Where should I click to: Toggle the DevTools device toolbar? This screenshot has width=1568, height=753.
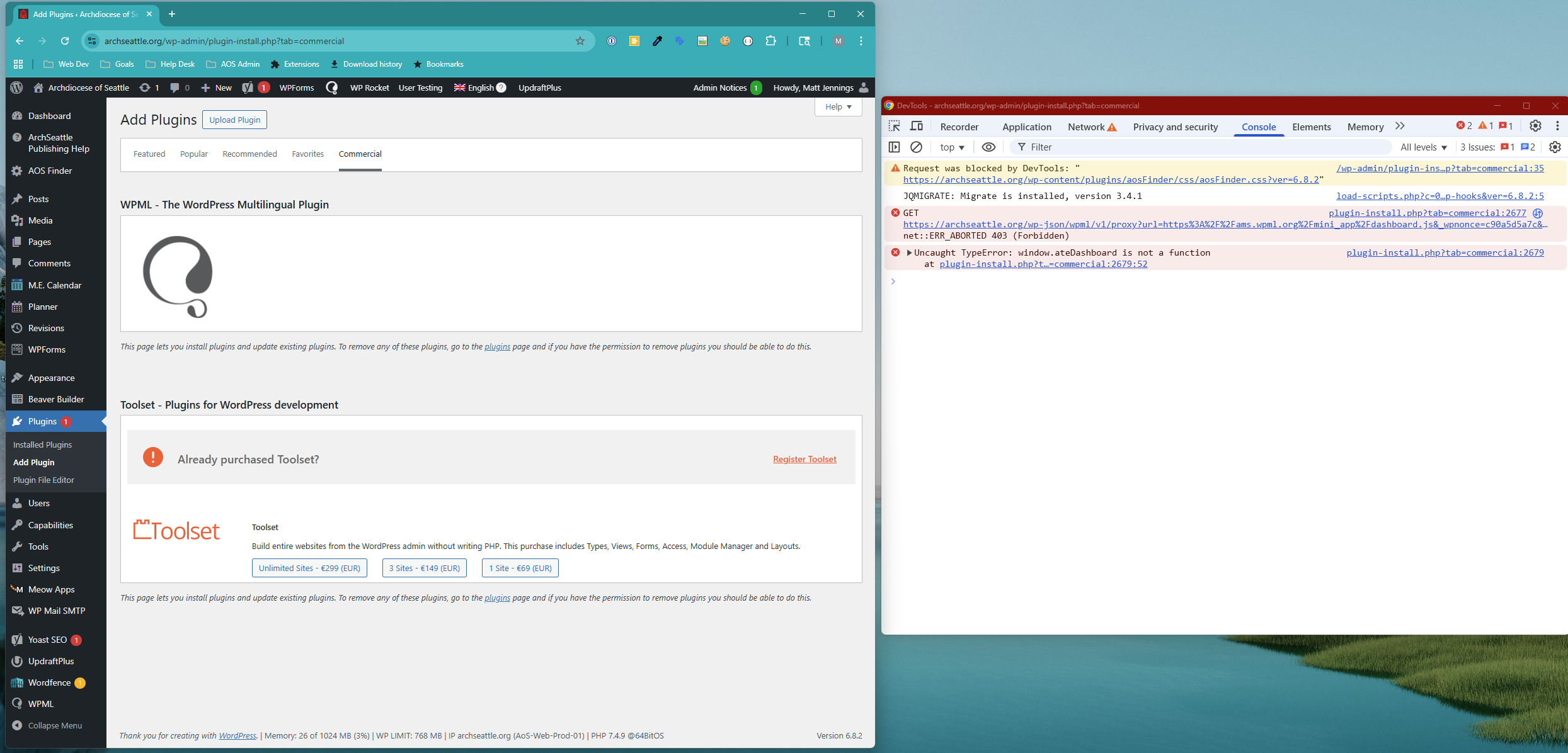coord(917,127)
